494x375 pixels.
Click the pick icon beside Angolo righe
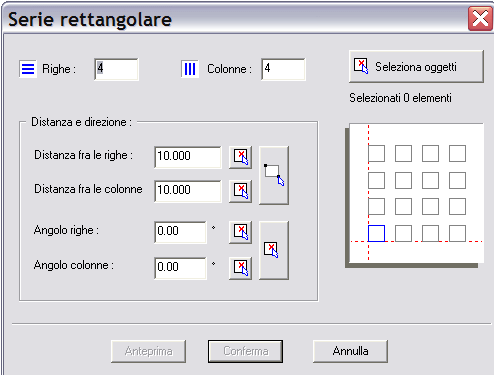pos(240,232)
